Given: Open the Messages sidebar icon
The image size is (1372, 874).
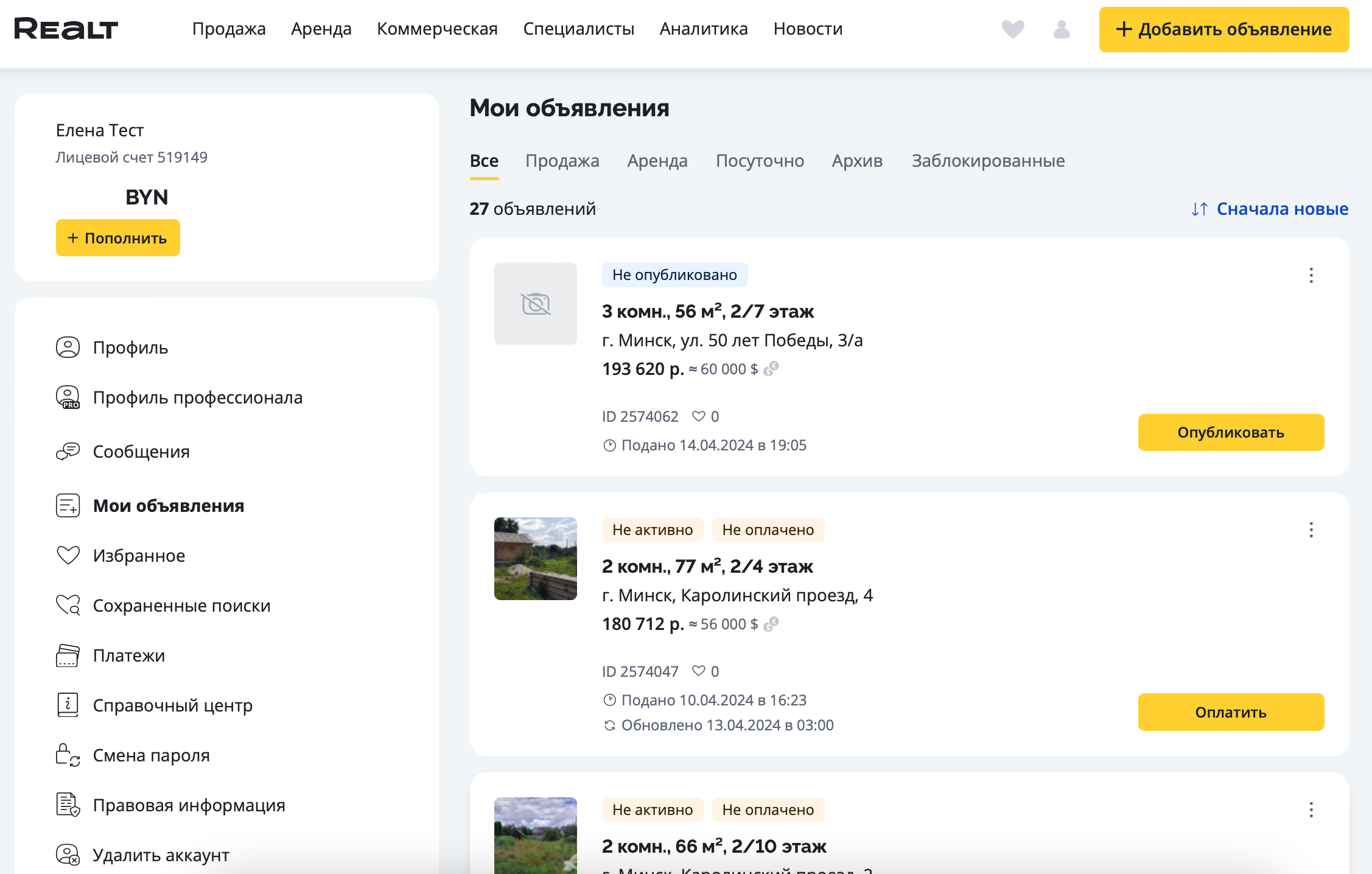Looking at the screenshot, I should (68, 452).
